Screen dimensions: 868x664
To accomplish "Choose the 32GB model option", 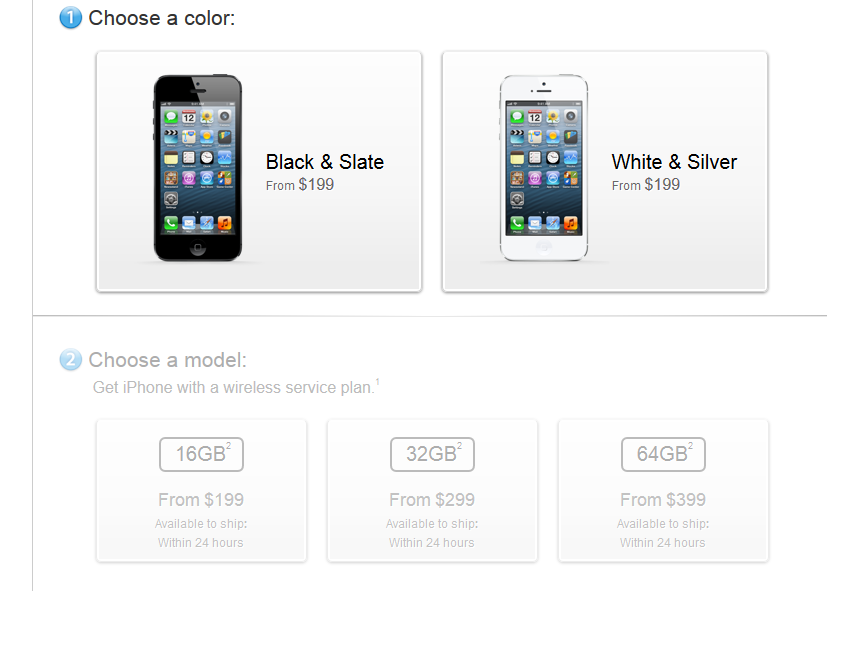I will [x=432, y=491].
